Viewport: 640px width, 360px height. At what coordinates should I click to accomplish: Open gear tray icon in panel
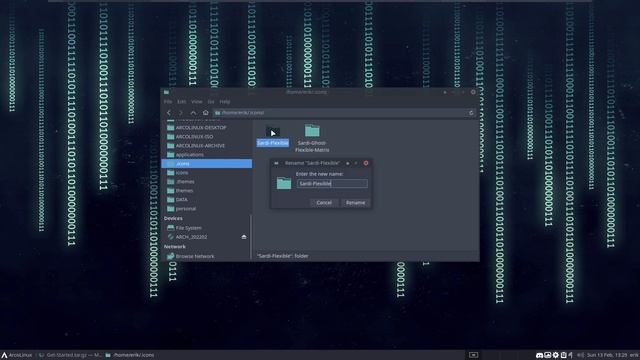click(555, 355)
